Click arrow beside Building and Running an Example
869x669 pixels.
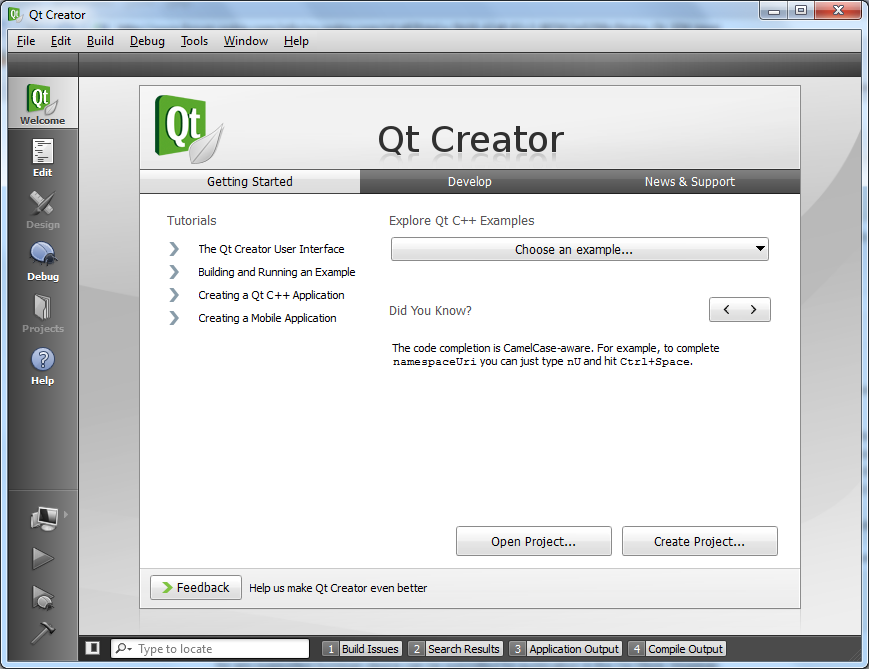(x=174, y=272)
